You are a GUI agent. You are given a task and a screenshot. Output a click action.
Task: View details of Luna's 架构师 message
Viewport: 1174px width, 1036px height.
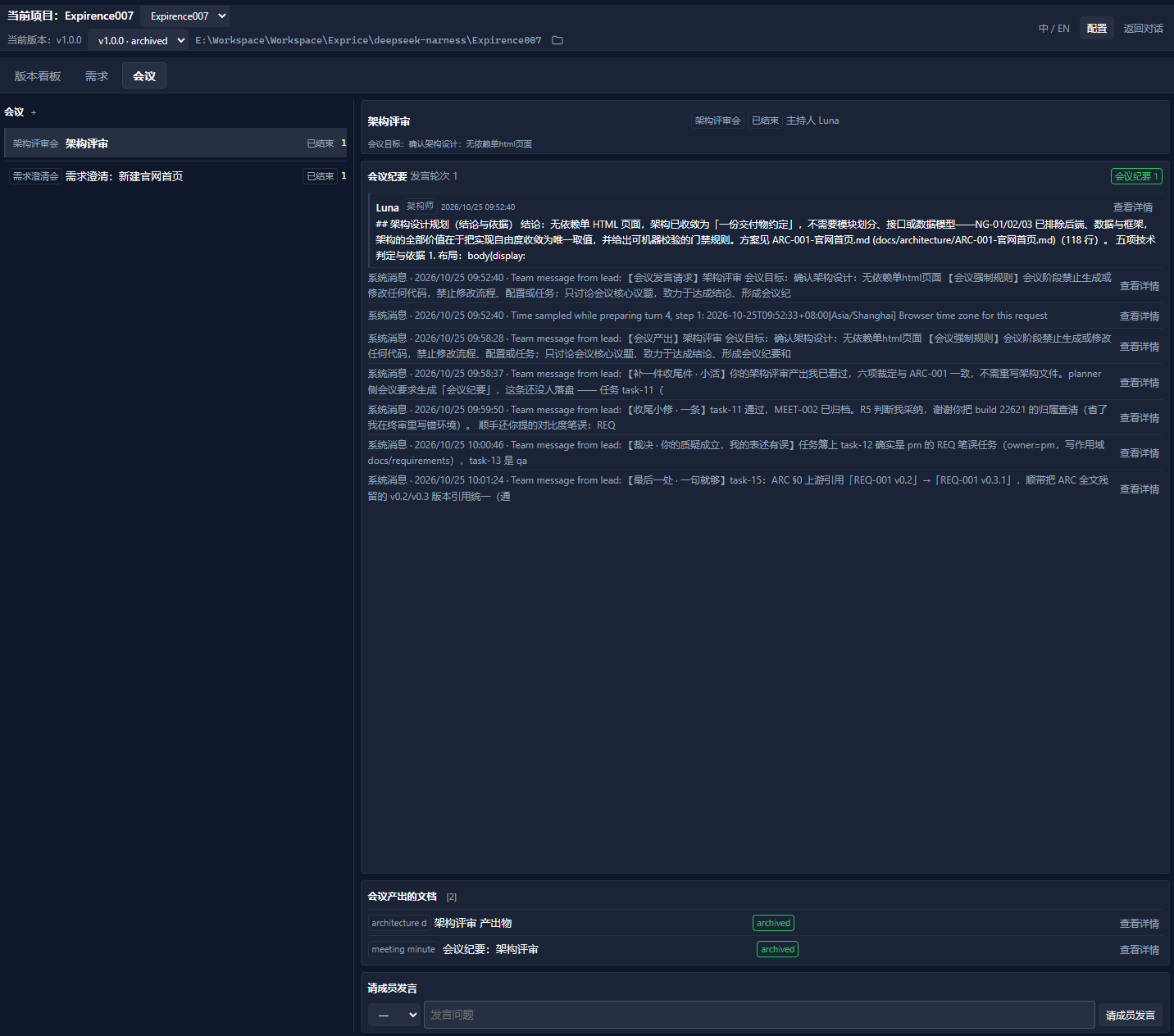(x=1133, y=207)
